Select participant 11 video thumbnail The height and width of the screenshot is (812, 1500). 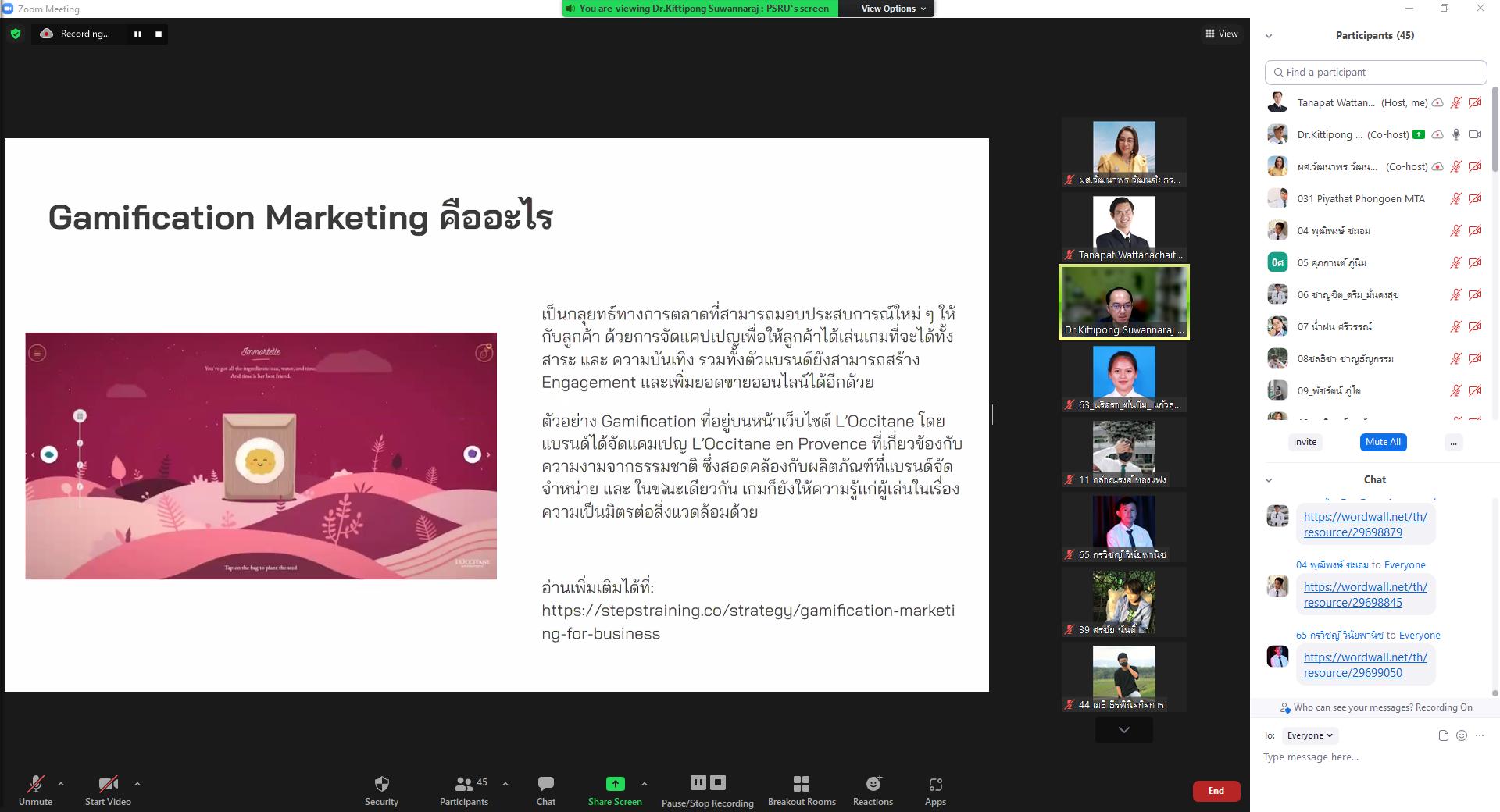(x=1123, y=452)
